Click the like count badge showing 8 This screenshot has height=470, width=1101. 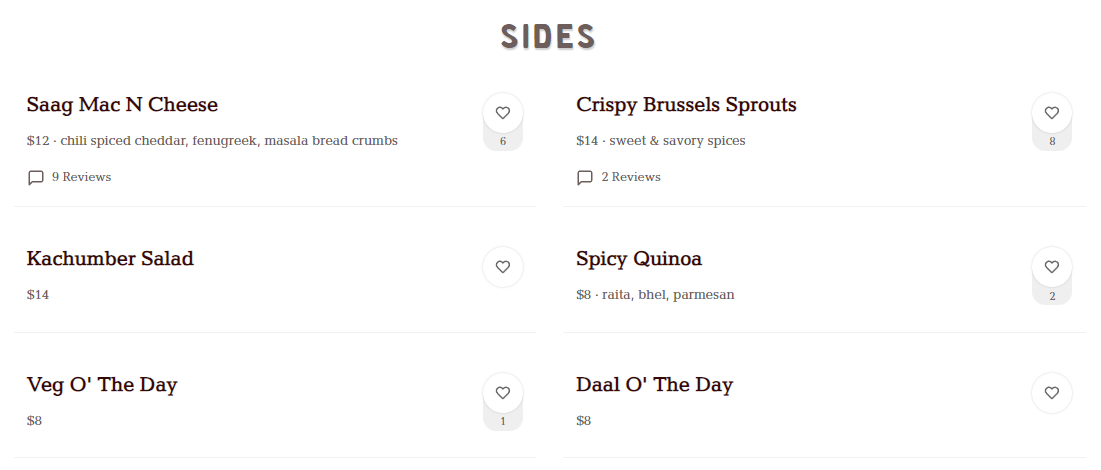pos(1052,142)
